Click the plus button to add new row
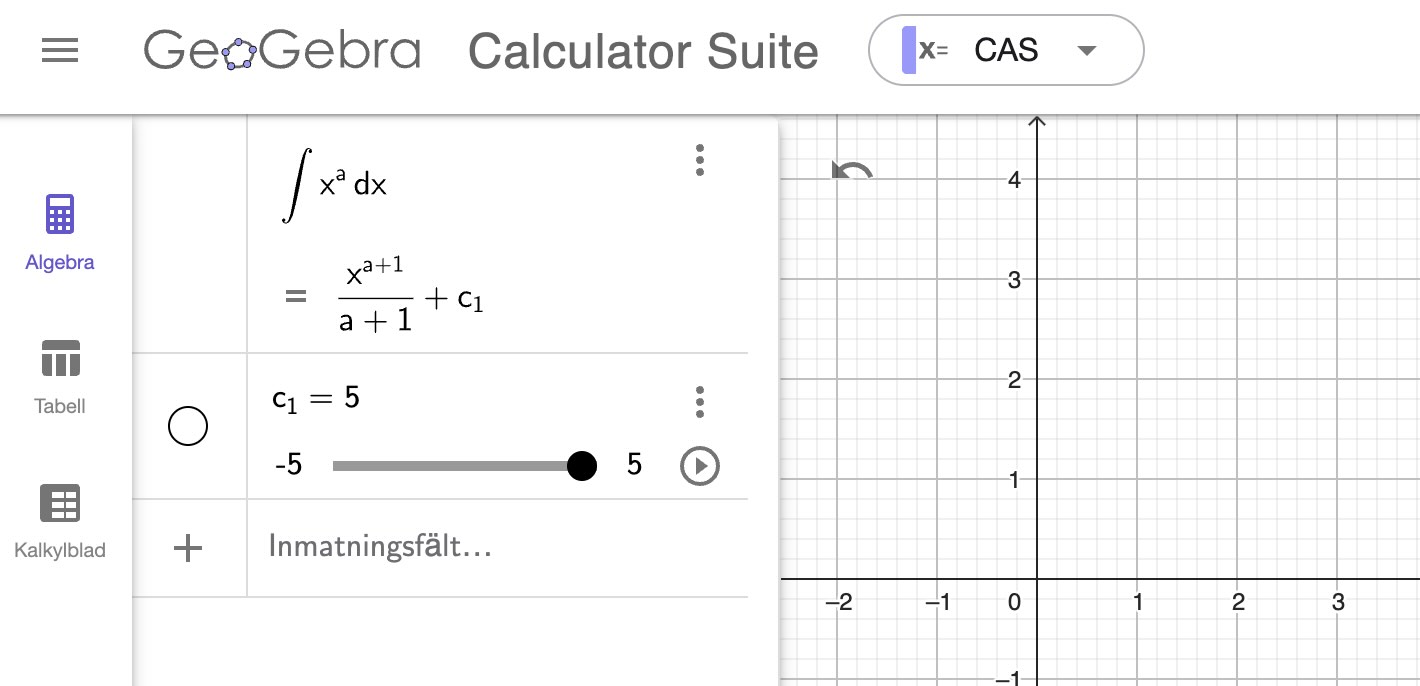The height and width of the screenshot is (686, 1420). 187,547
